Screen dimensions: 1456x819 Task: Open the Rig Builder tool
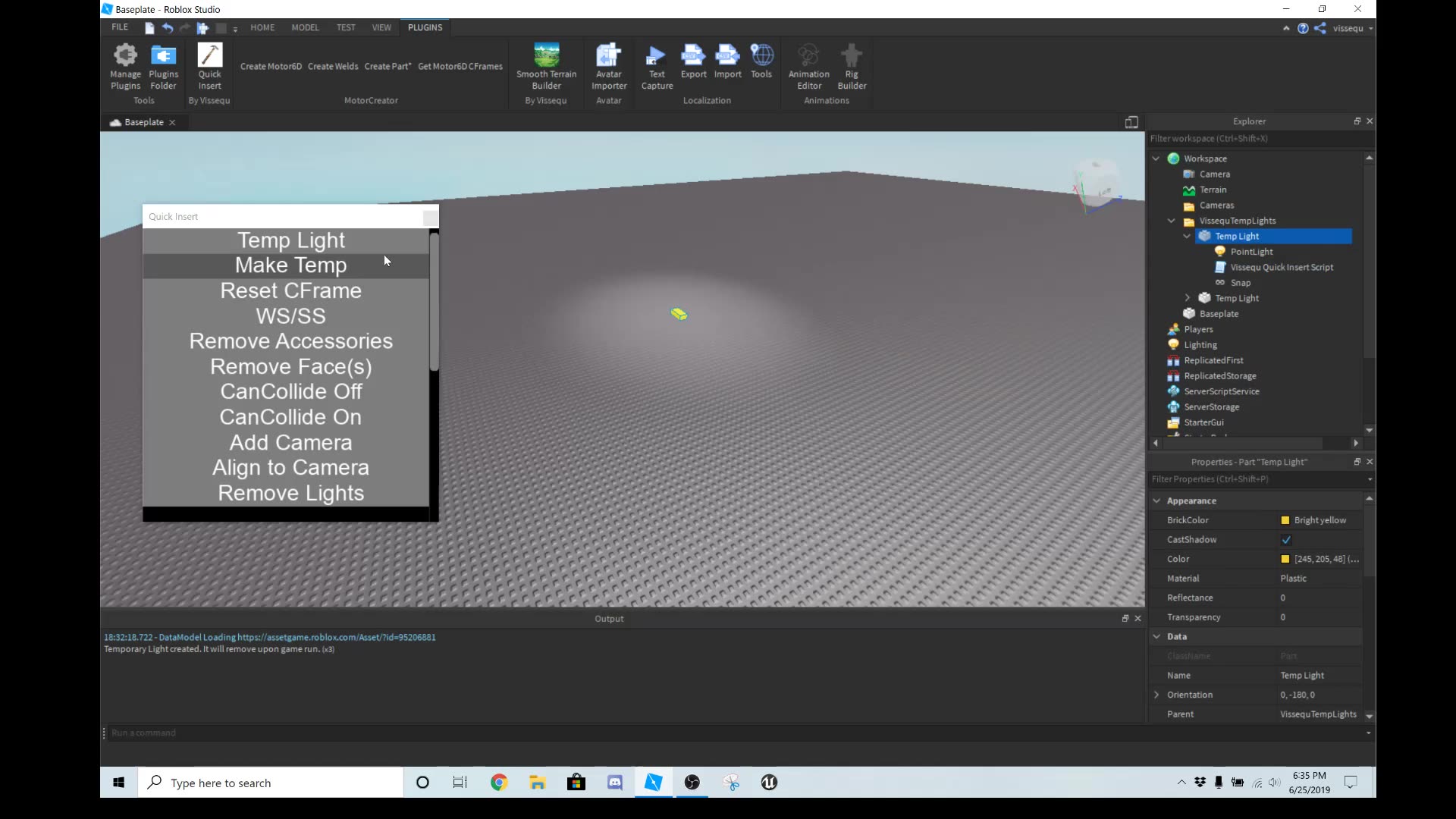click(x=852, y=64)
